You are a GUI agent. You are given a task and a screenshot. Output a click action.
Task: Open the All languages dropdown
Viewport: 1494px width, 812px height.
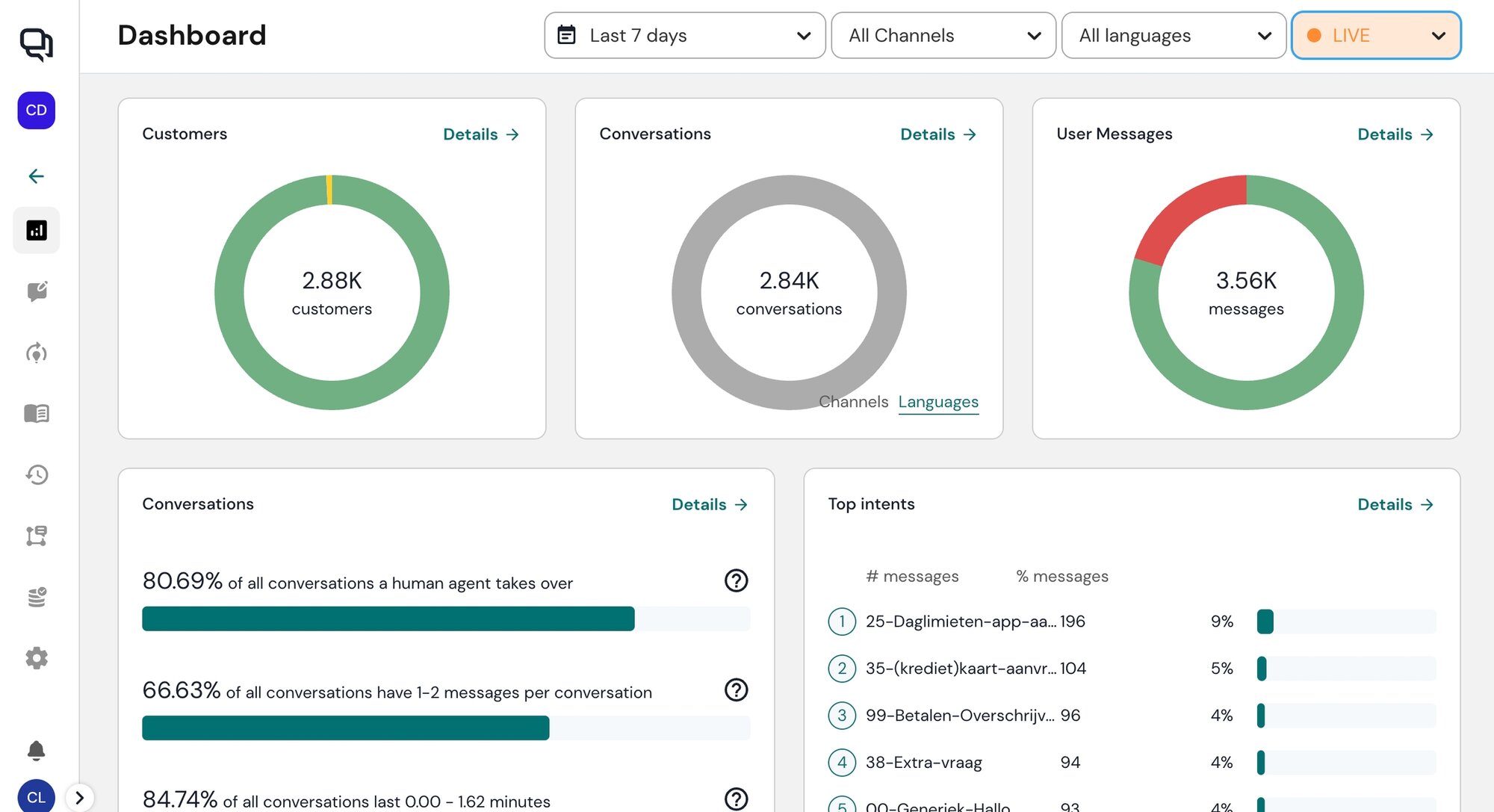pos(1173,35)
